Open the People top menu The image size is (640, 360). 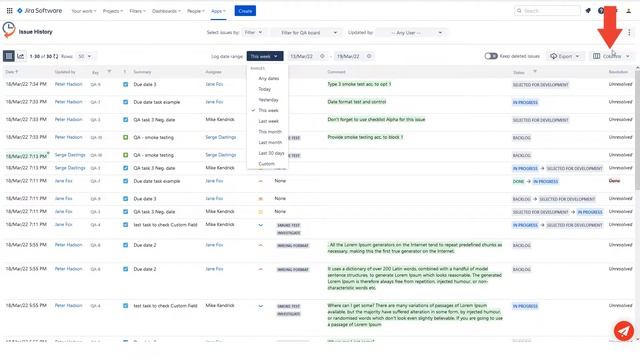(x=196, y=11)
